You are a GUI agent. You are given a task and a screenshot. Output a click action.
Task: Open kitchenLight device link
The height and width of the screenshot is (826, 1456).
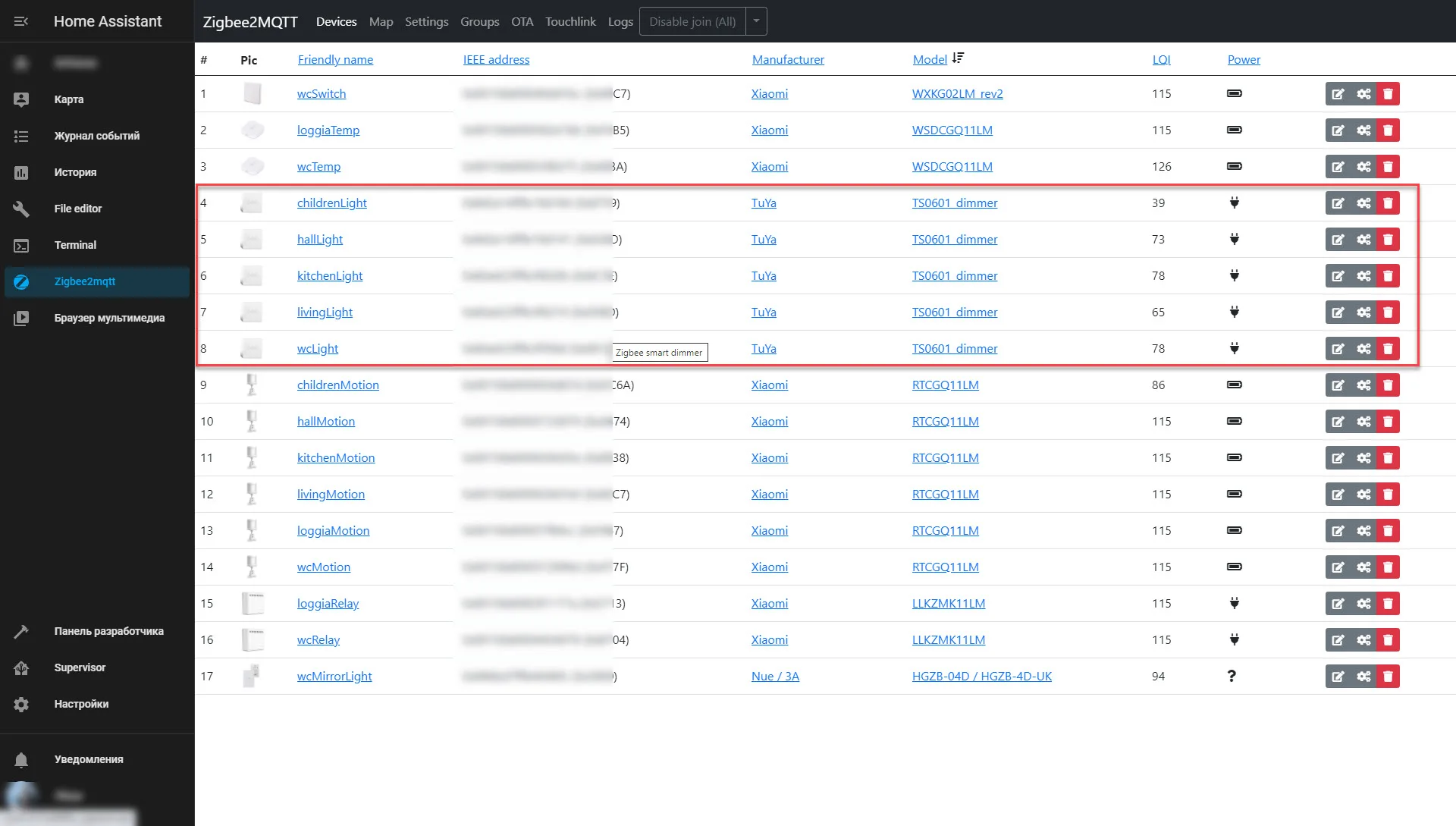(329, 276)
